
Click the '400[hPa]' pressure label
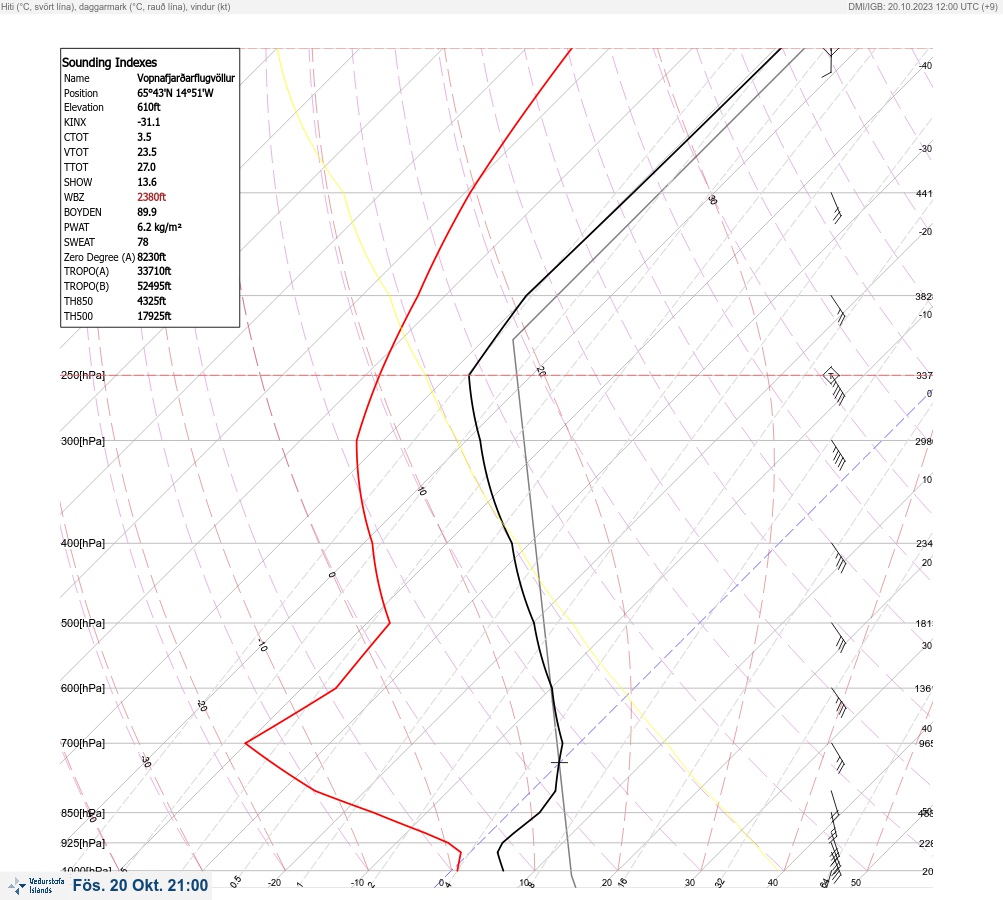83,543
